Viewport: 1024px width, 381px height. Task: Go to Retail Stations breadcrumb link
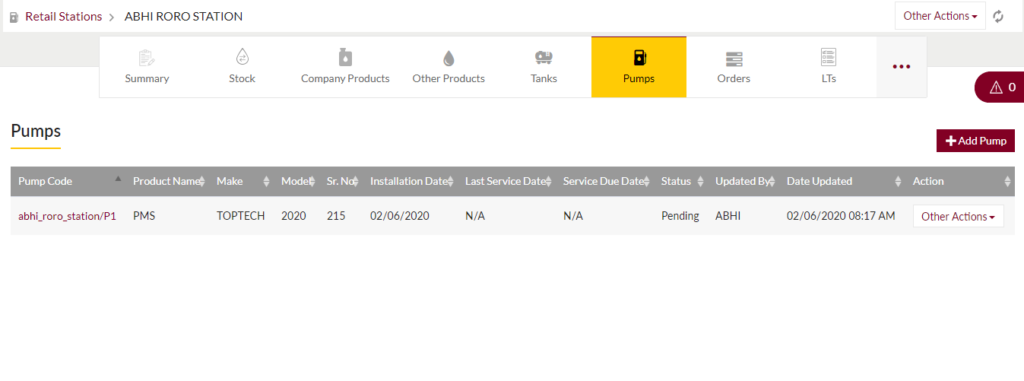click(x=63, y=16)
